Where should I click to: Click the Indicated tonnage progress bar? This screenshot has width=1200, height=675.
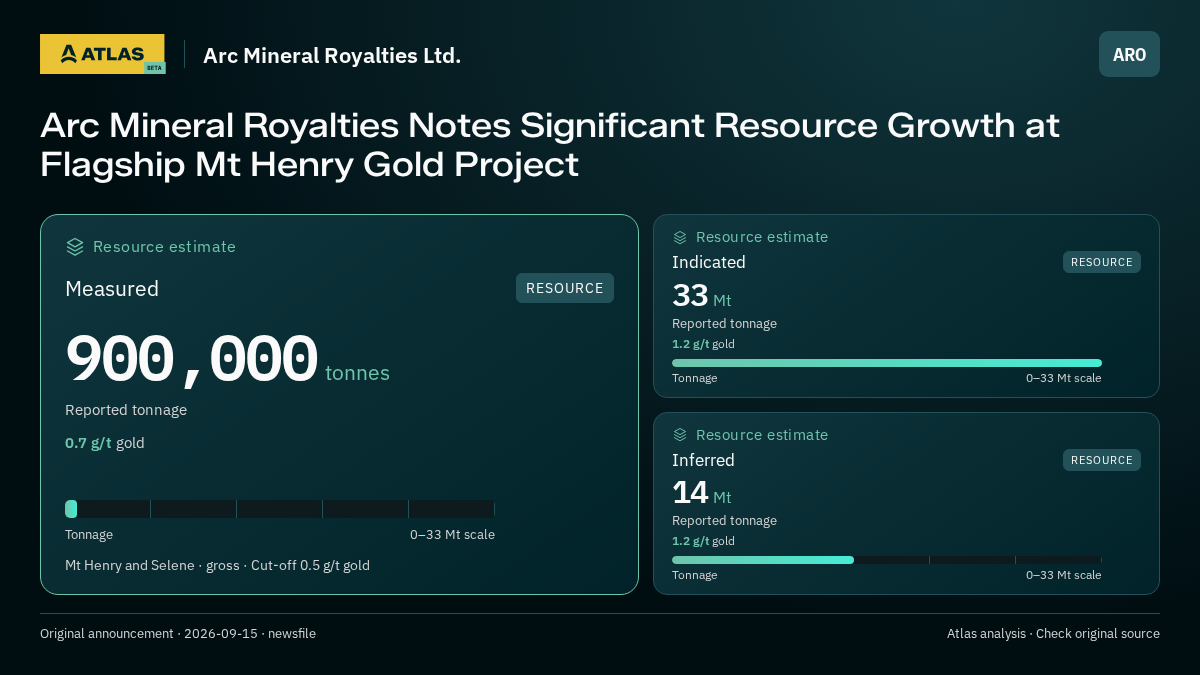click(887, 363)
